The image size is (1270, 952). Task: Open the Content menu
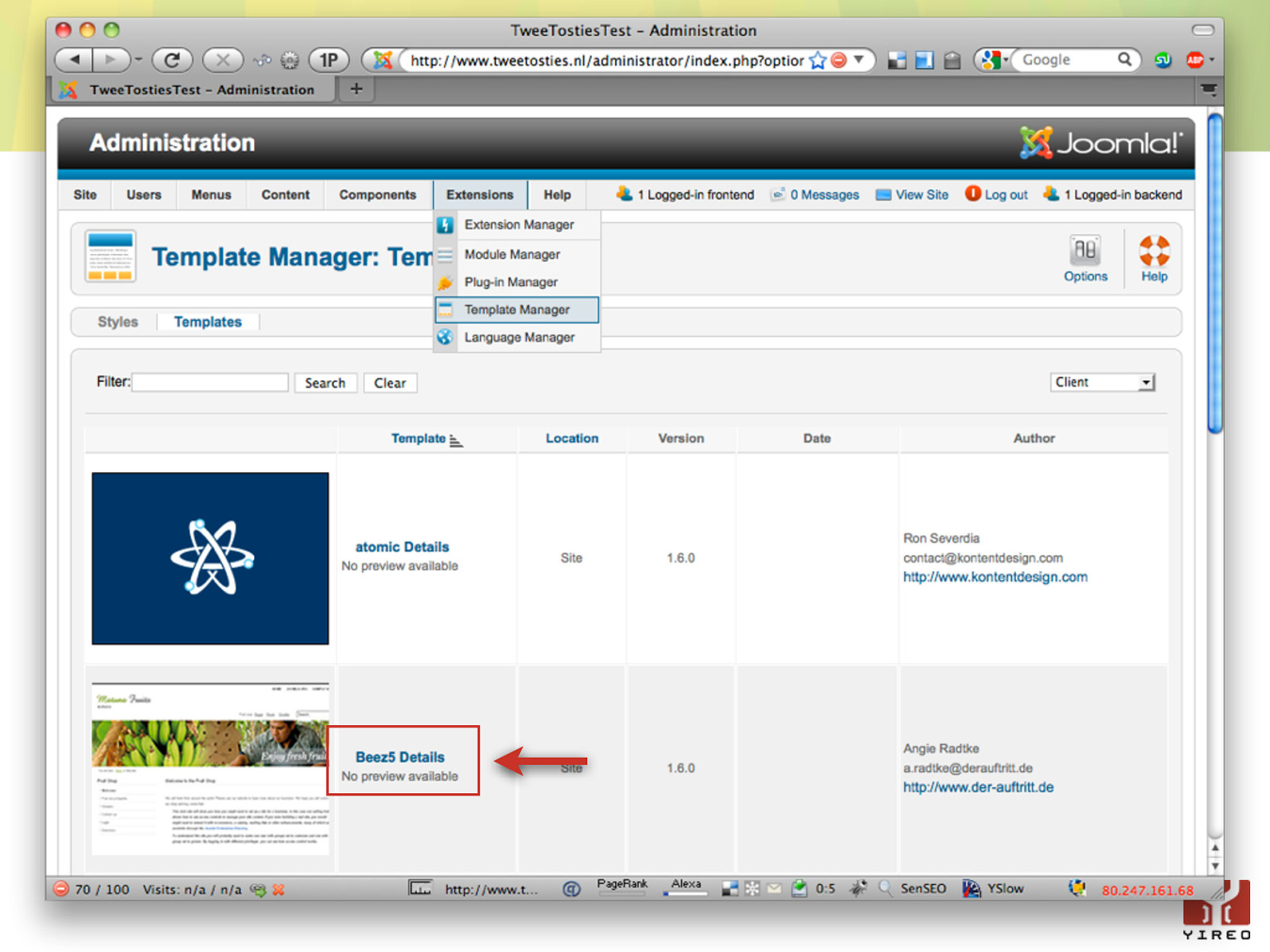point(286,194)
